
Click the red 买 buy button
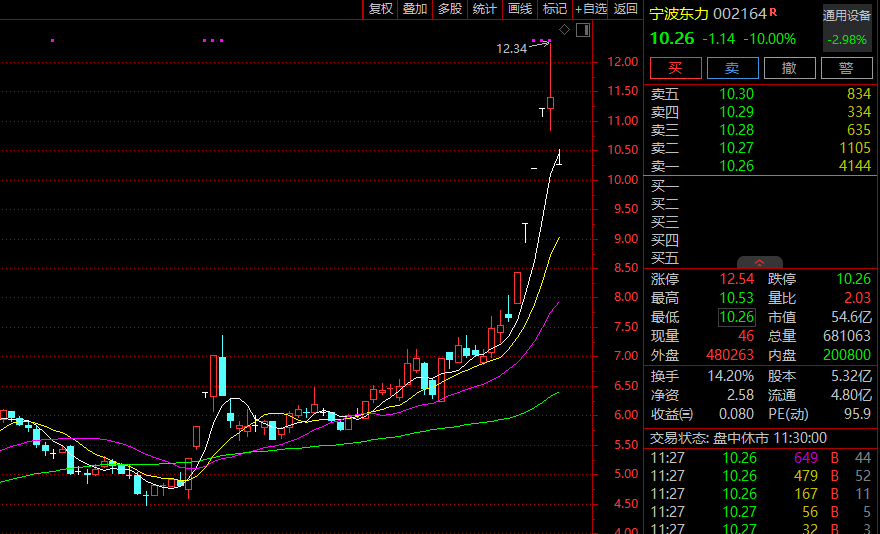tap(676, 68)
